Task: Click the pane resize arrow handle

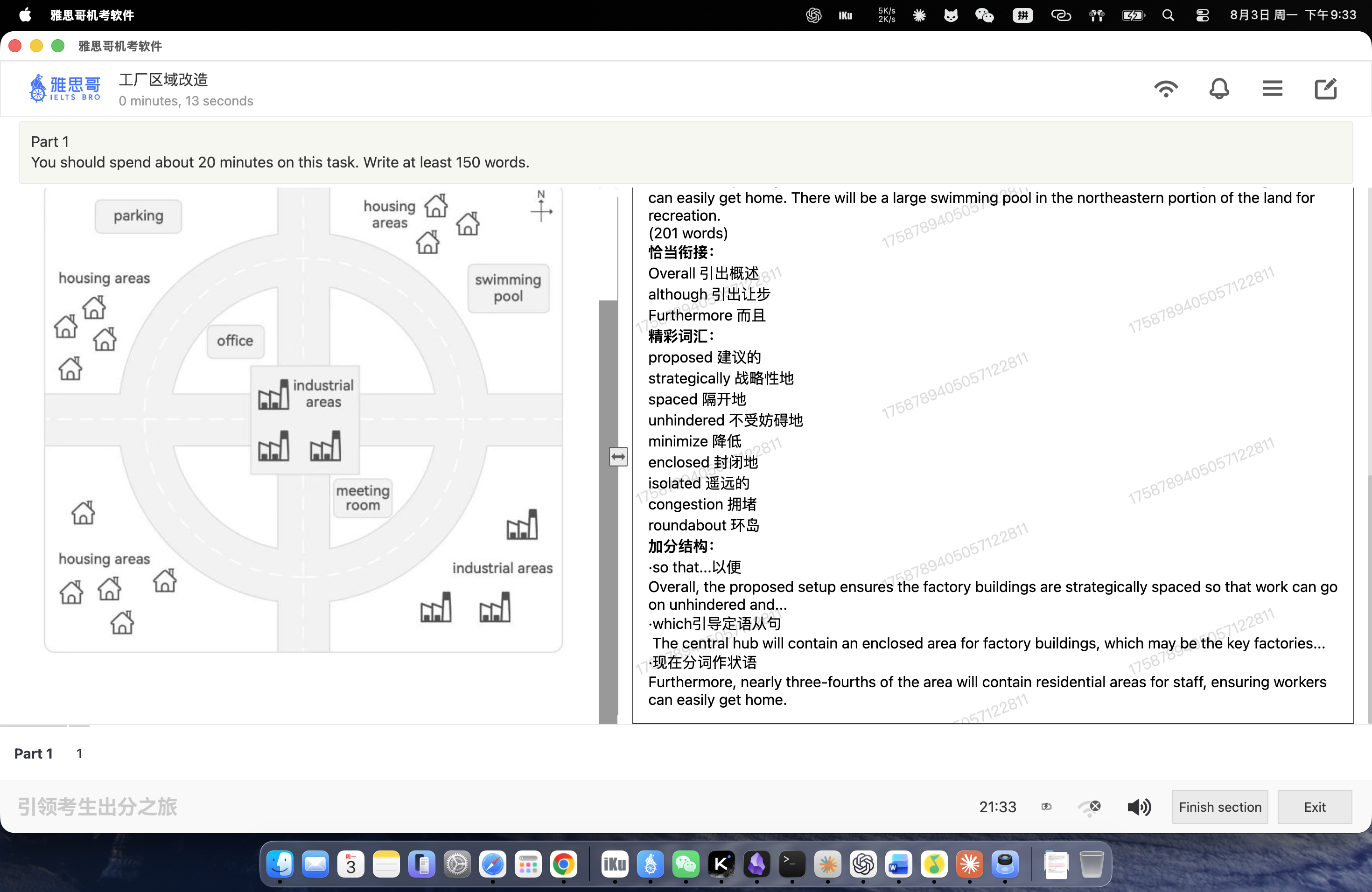Action: pyautogui.click(x=618, y=457)
